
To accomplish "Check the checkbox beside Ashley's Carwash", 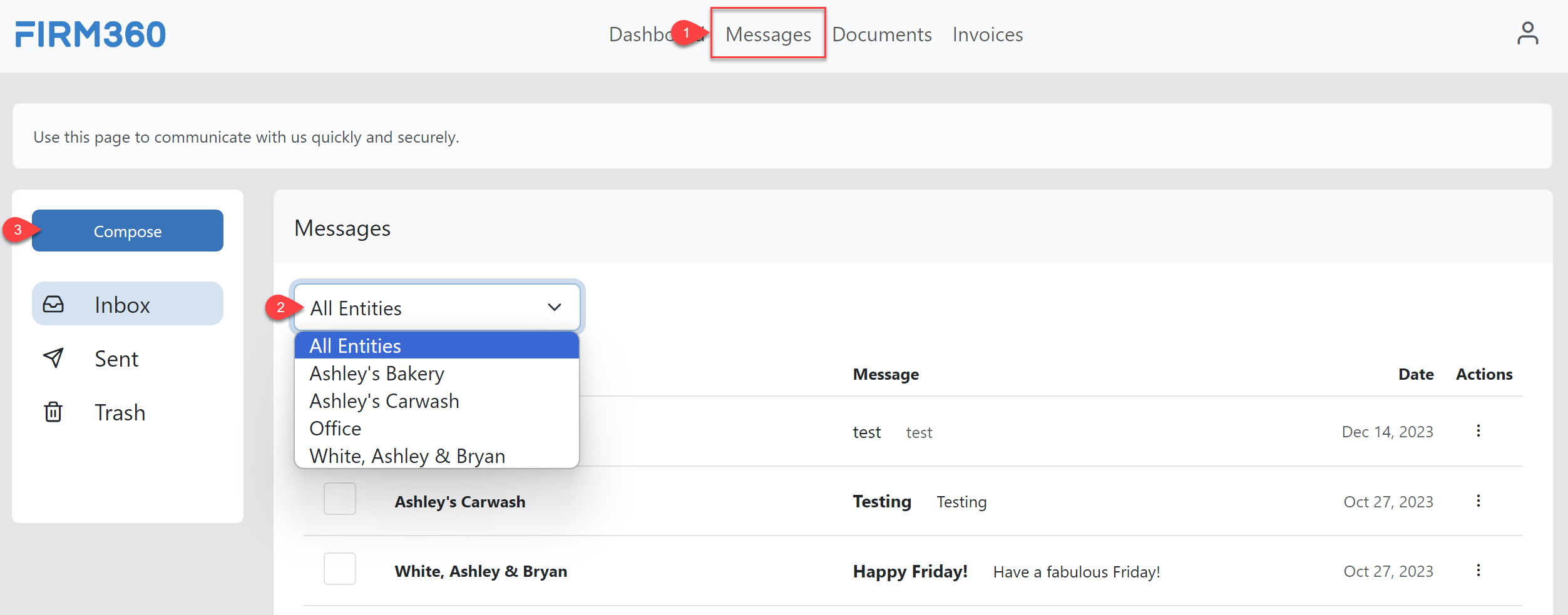I will [x=339, y=499].
